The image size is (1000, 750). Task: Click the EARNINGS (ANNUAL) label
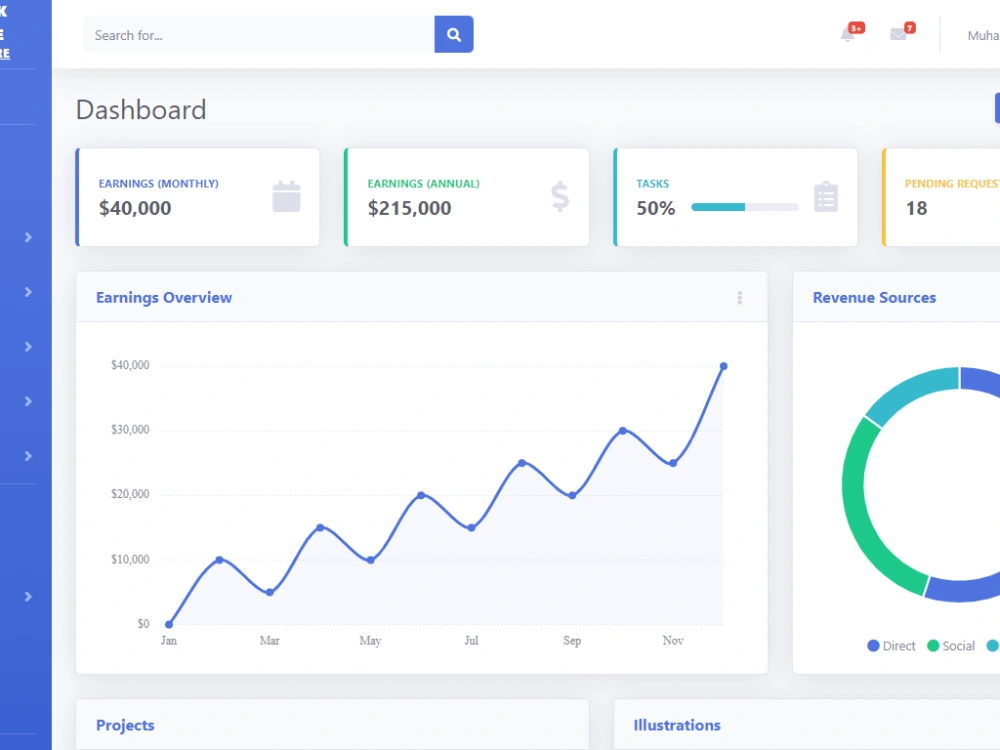pyautogui.click(x=423, y=184)
